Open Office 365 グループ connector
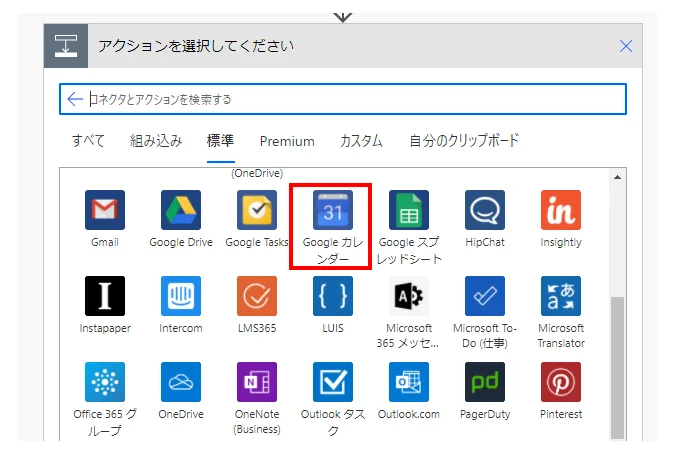 coord(105,382)
